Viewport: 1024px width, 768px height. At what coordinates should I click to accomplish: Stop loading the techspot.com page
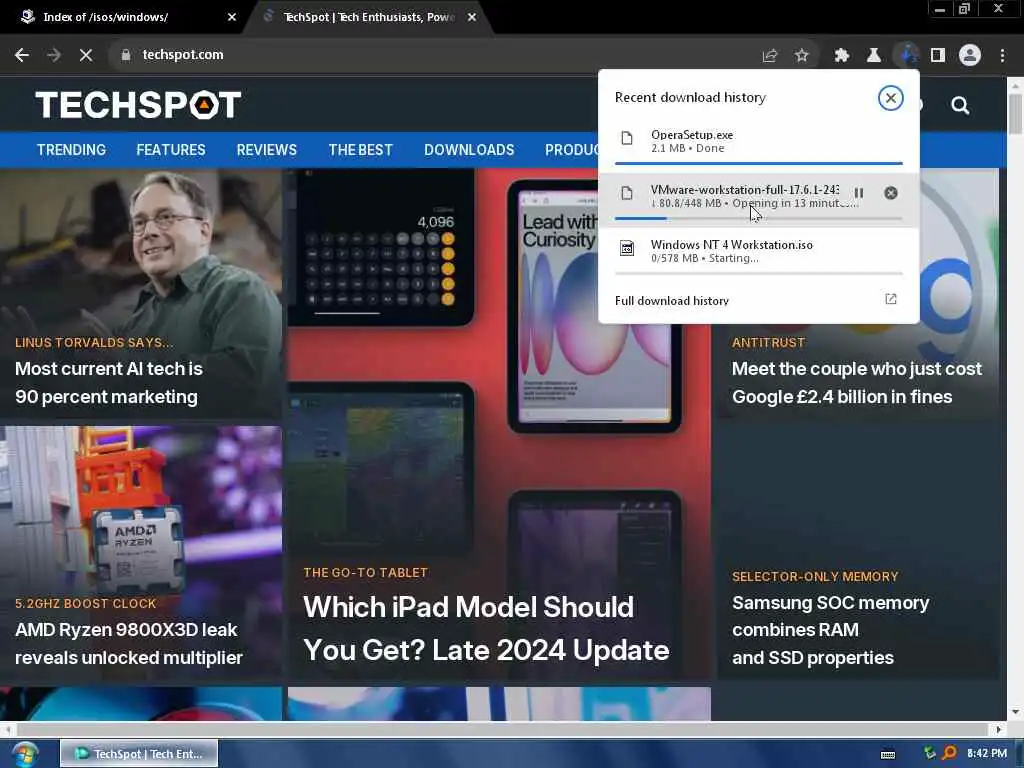86,55
